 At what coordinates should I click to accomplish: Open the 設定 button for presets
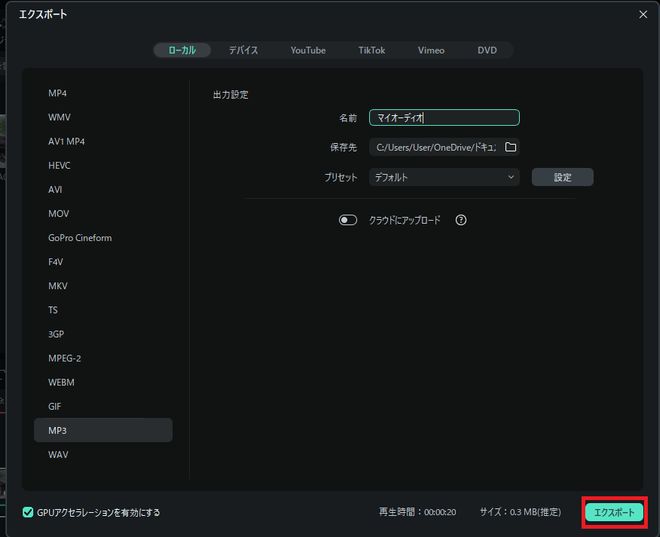coord(562,177)
